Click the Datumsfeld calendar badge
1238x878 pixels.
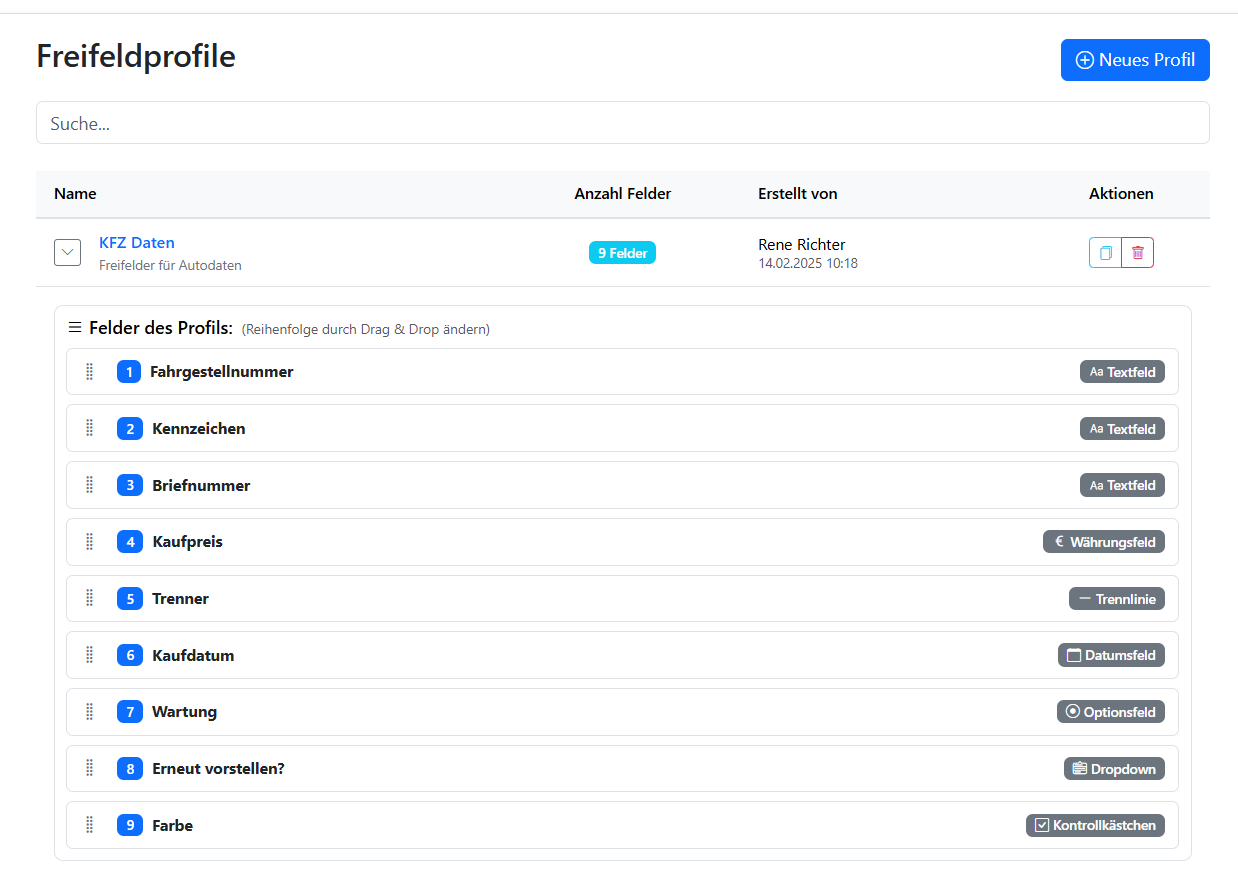[1111, 655]
